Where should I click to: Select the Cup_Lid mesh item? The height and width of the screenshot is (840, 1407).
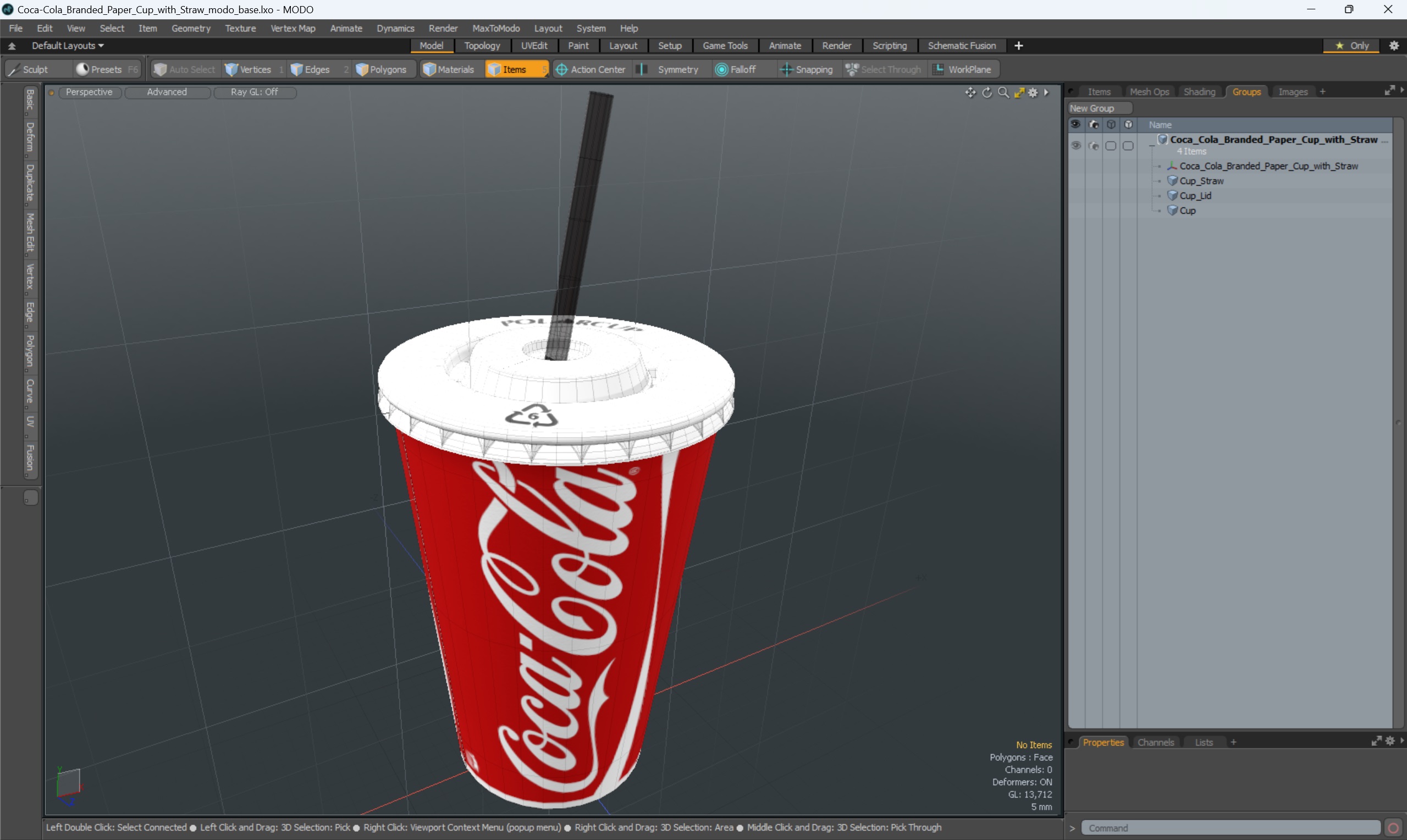click(1195, 195)
